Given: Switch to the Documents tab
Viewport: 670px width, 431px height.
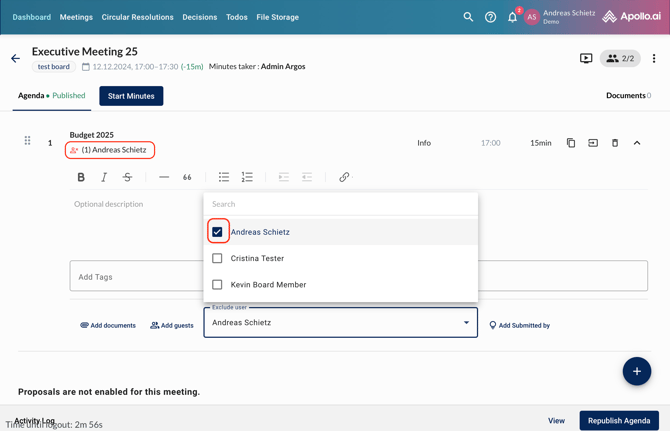Looking at the screenshot, I should pyautogui.click(x=627, y=96).
